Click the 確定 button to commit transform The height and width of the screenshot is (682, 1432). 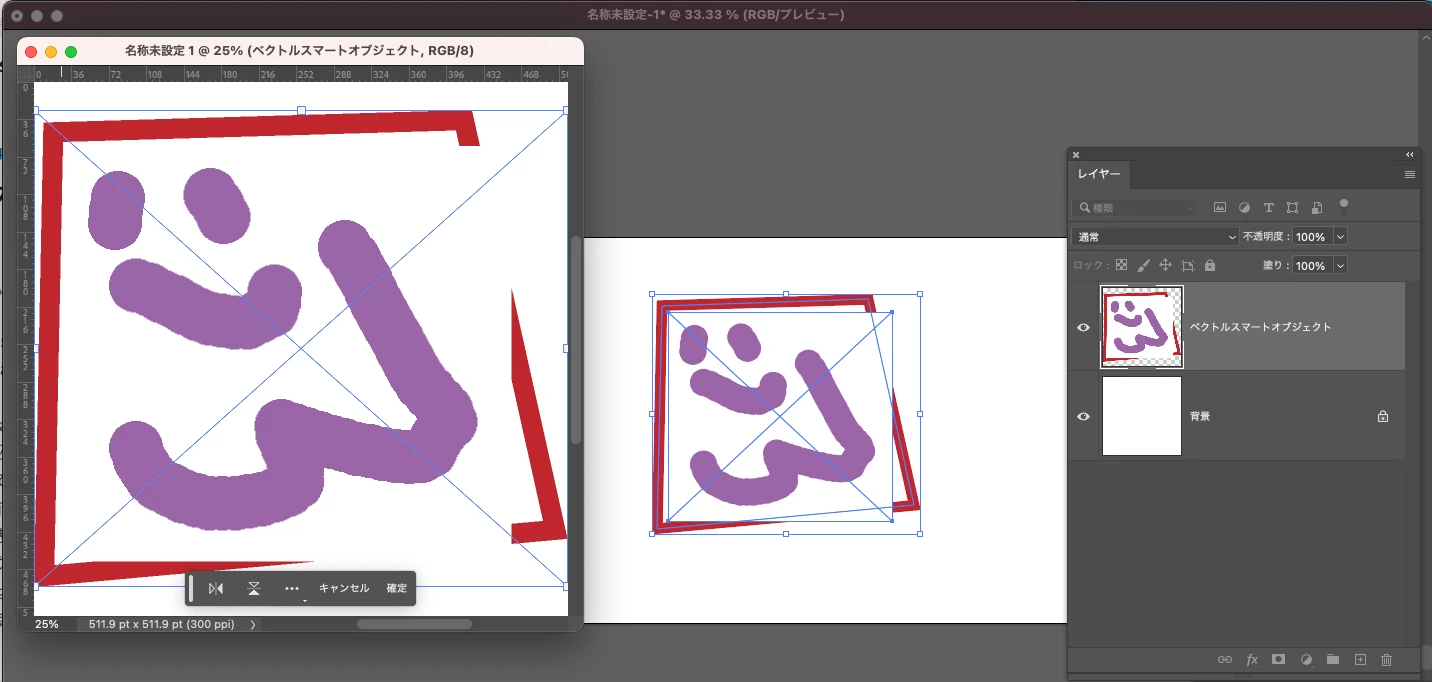coord(397,588)
